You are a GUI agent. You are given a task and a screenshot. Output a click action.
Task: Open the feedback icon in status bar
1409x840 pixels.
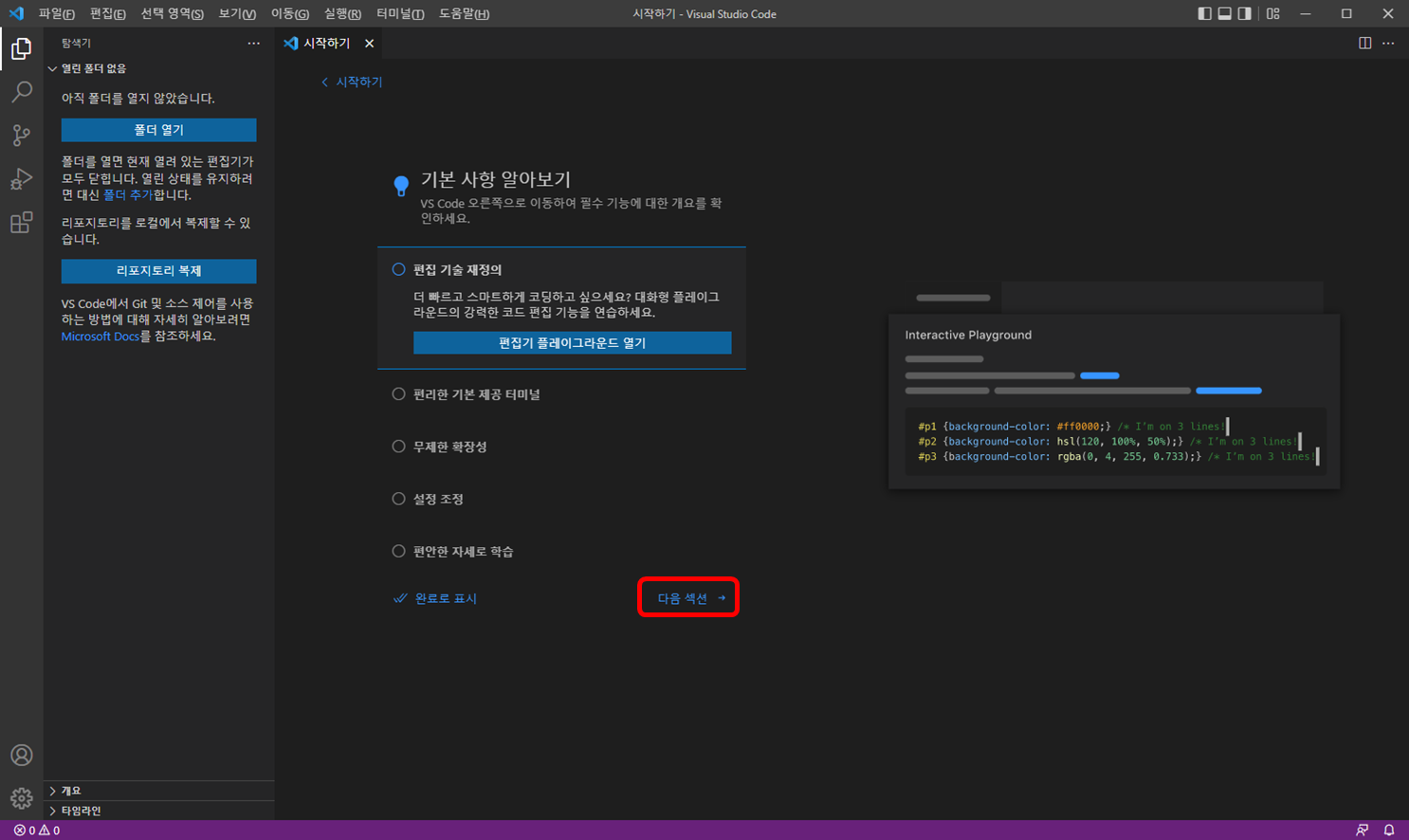pos(1363,831)
